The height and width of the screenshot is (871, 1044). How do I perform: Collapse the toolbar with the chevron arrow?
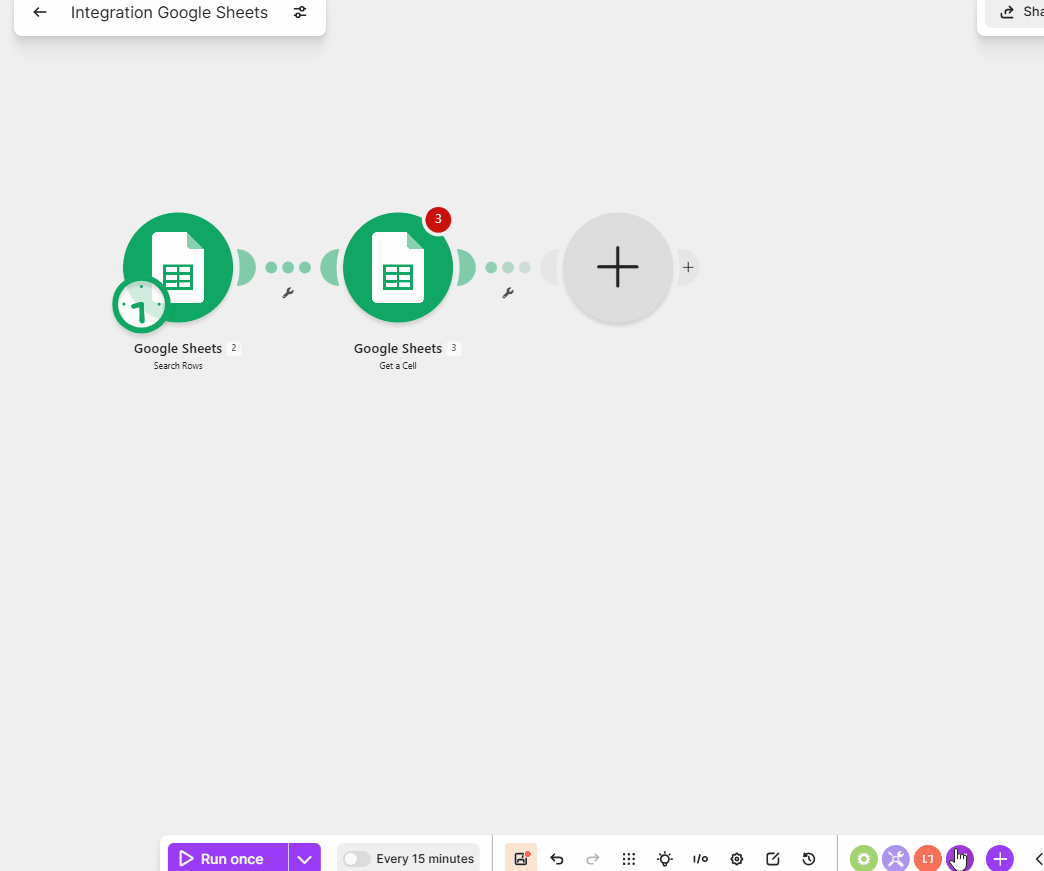[x=1037, y=858]
